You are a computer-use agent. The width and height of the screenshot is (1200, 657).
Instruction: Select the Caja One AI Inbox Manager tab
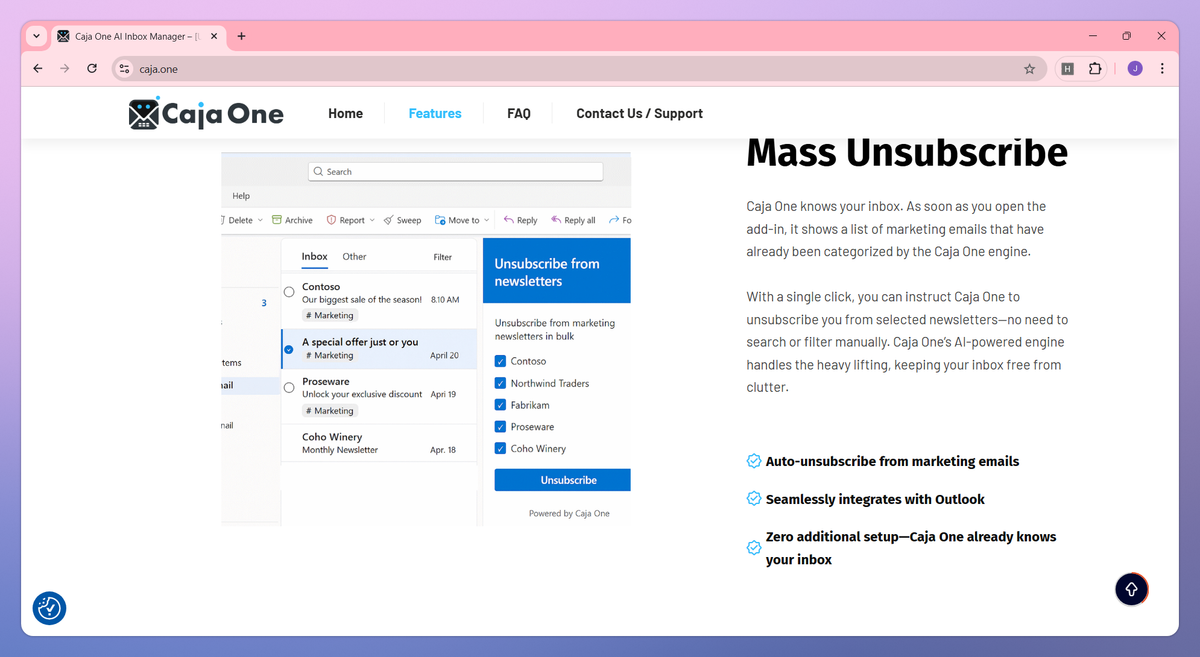point(138,36)
